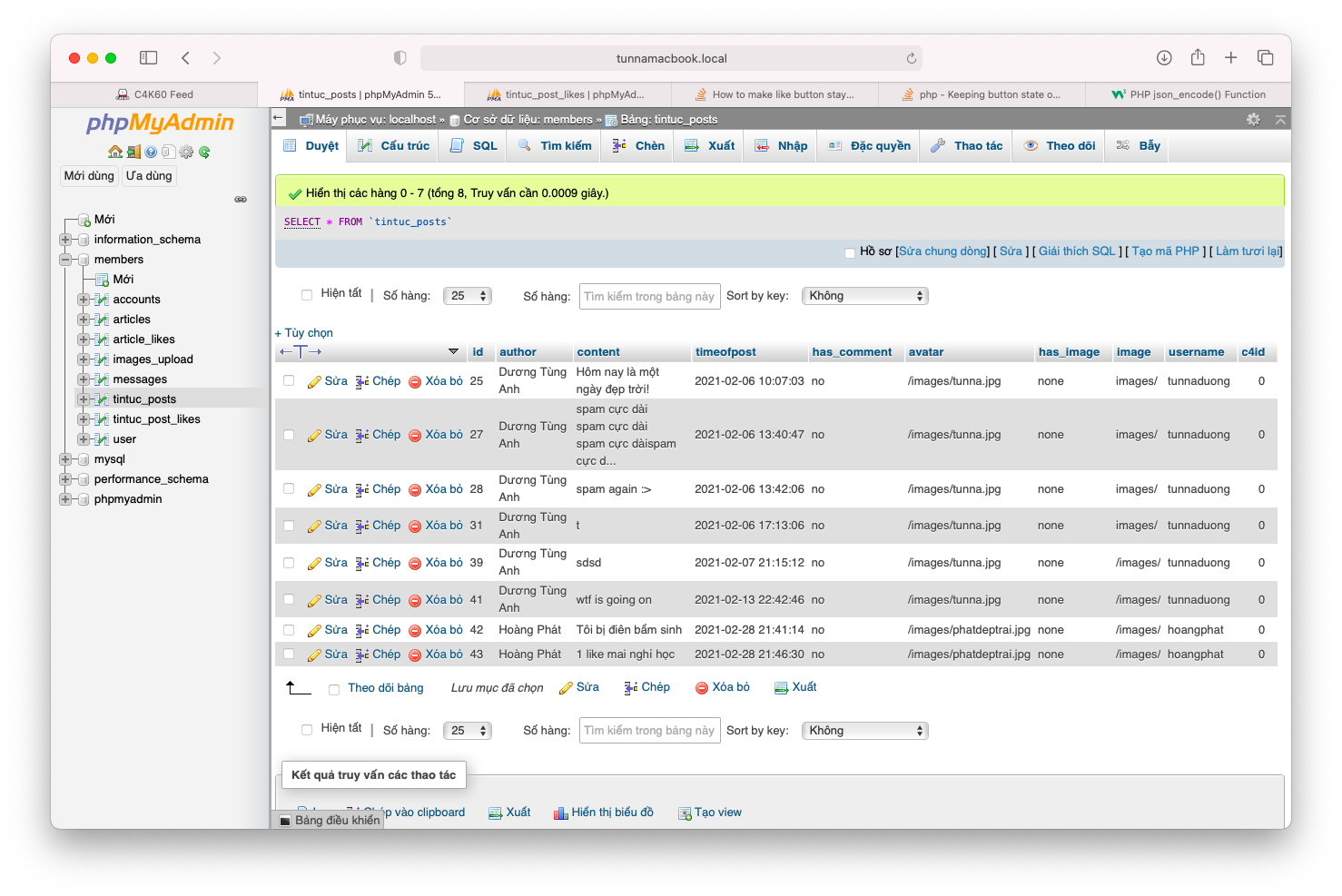Open the top Số hàng dropdown
This screenshot has width=1342, height=896.
[x=468, y=296]
